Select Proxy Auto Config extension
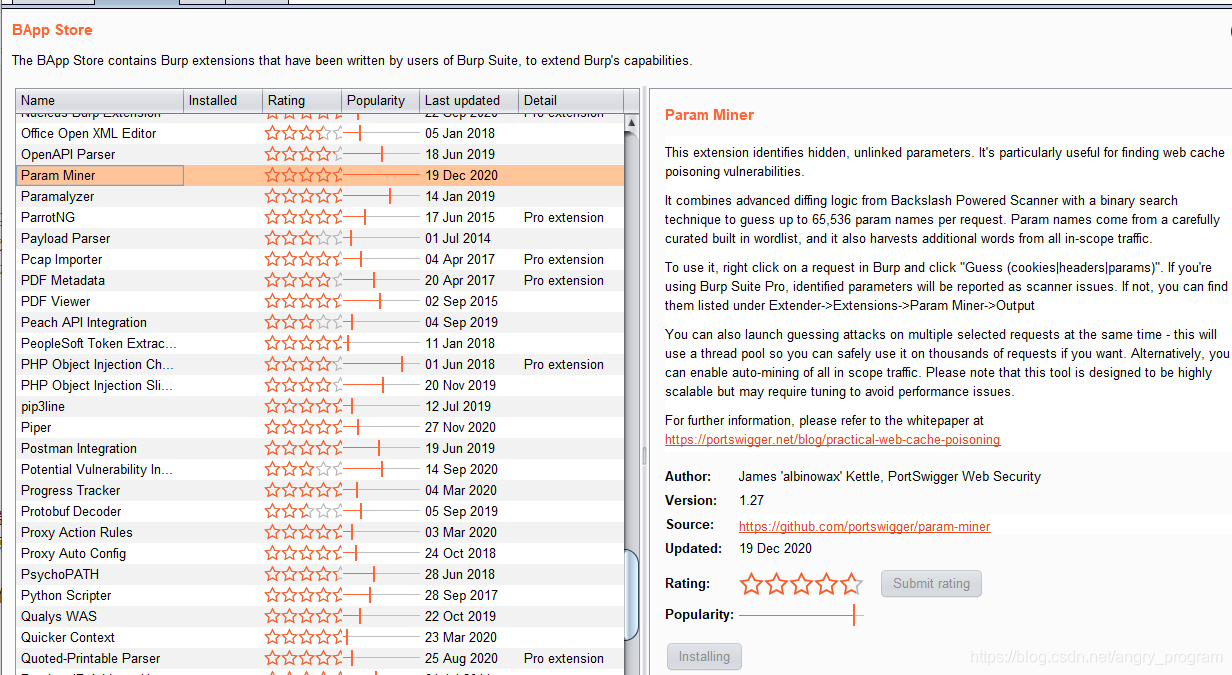Screen dimensions: 1232x675 [x=320, y=553]
